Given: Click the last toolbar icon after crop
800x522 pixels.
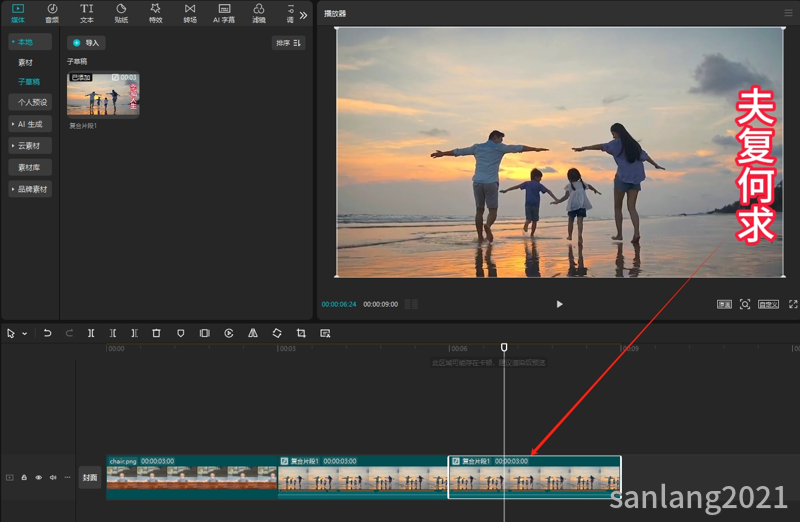Looking at the screenshot, I should click(325, 333).
